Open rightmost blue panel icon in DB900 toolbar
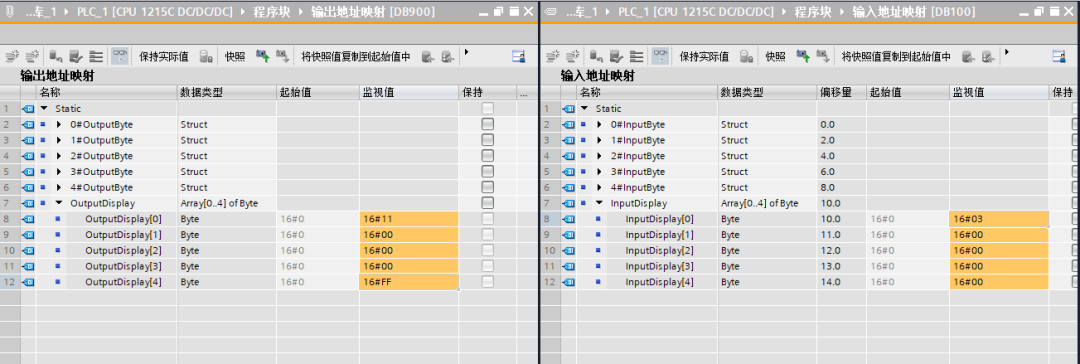 (519, 57)
